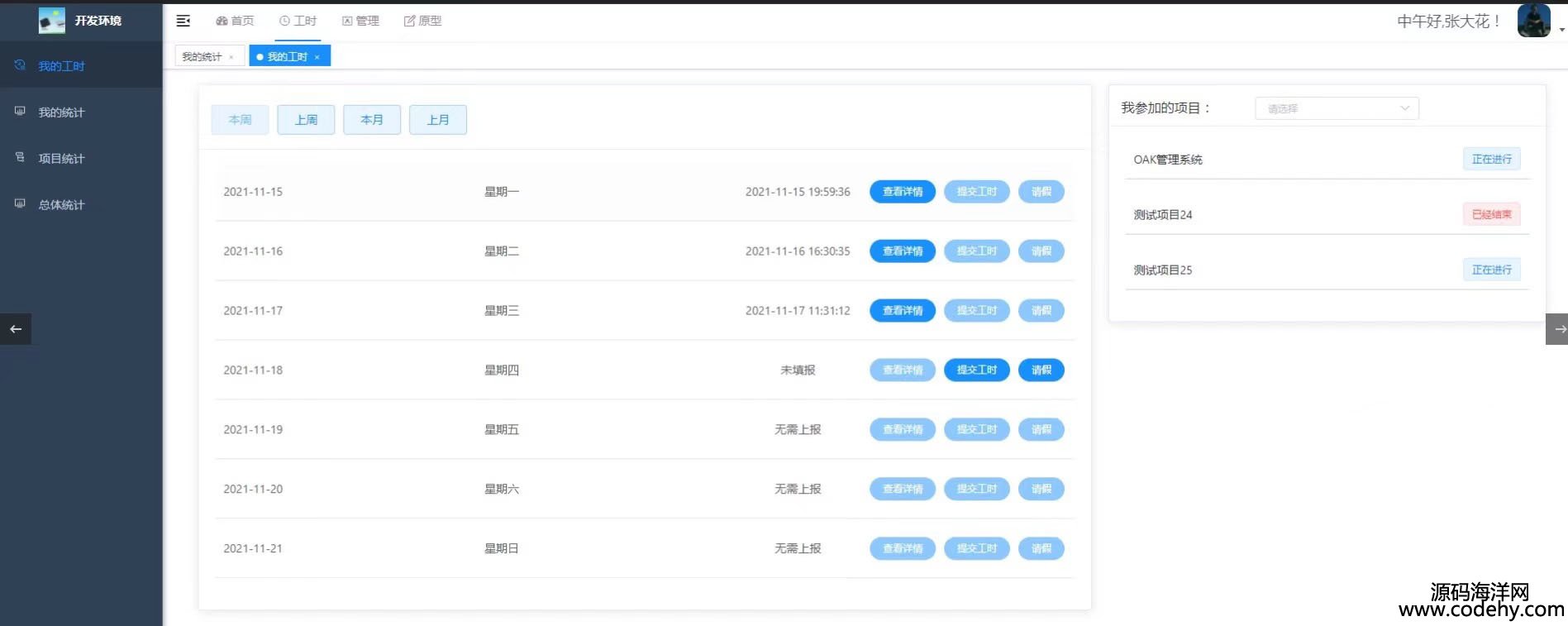
Task: Expand the 我参加的项目 dropdown
Action: click(1336, 108)
